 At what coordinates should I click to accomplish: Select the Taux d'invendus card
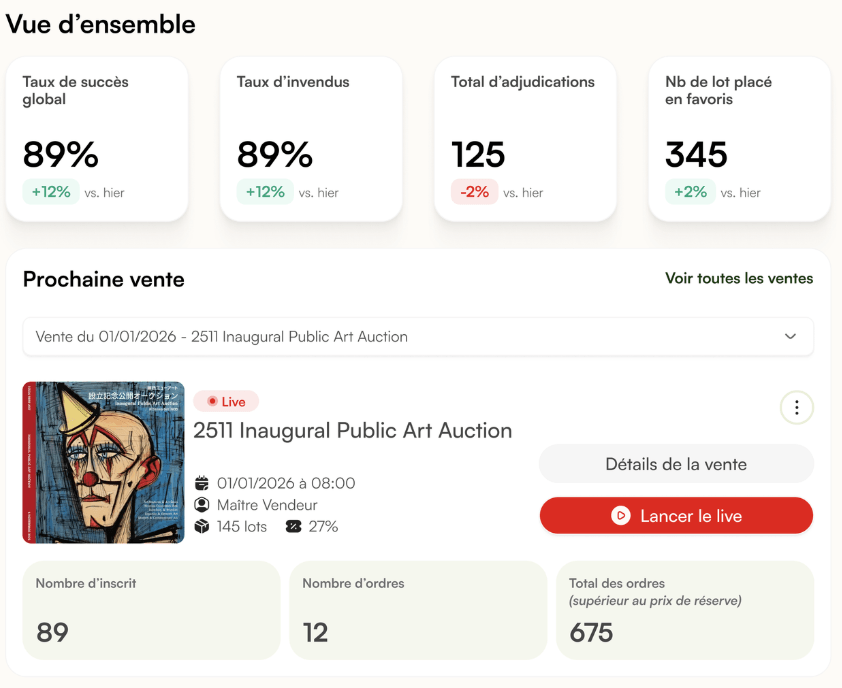point(311,139)
